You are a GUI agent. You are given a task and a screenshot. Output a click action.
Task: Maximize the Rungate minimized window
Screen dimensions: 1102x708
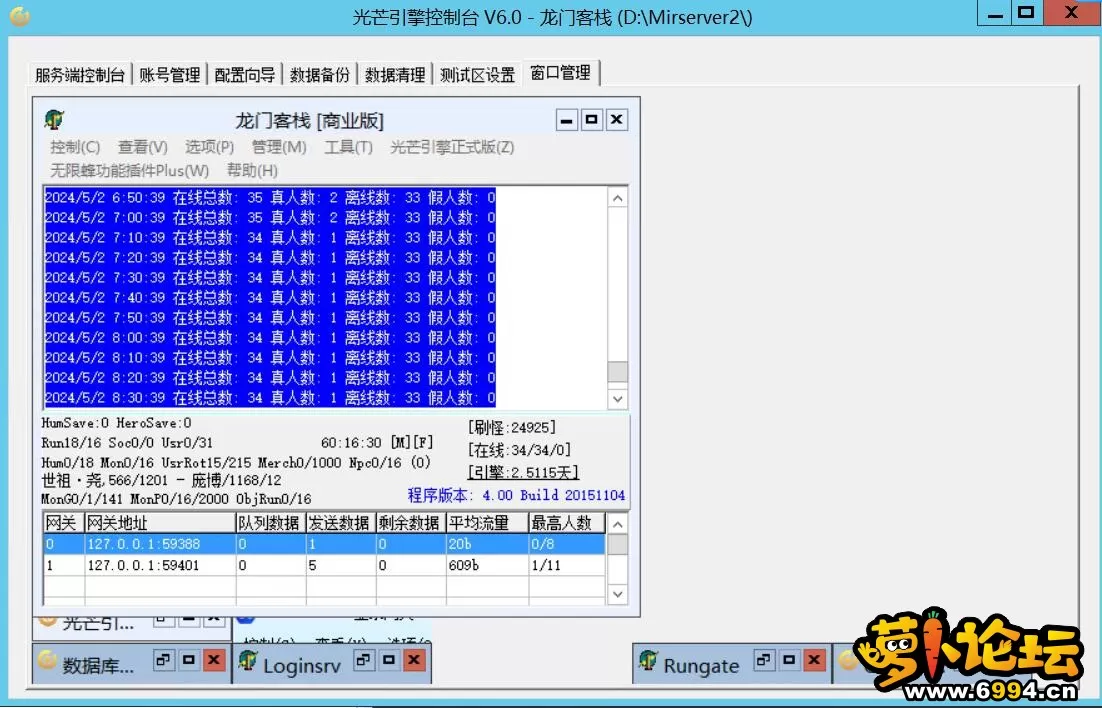tap(789, 660)
